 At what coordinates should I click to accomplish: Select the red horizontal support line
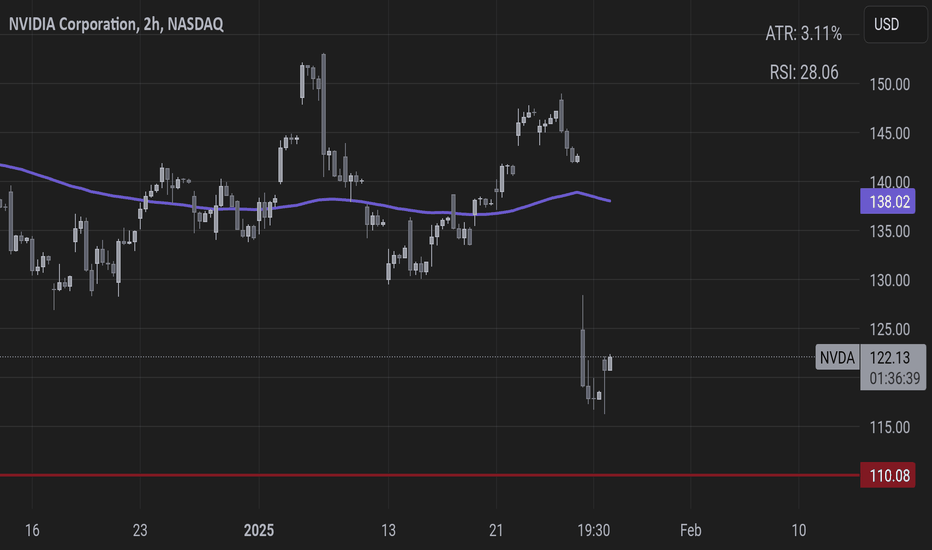coord(428,475)
